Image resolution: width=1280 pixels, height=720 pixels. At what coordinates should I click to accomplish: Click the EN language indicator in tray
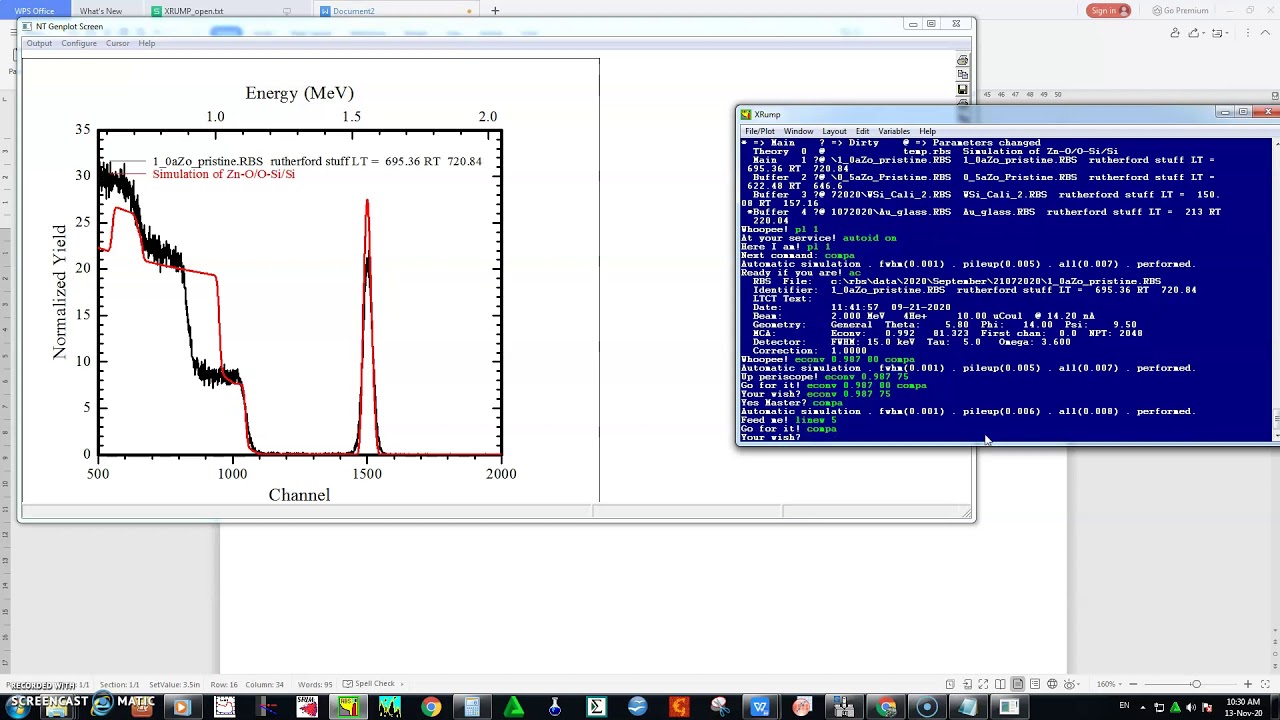(x=1124, y=706)
